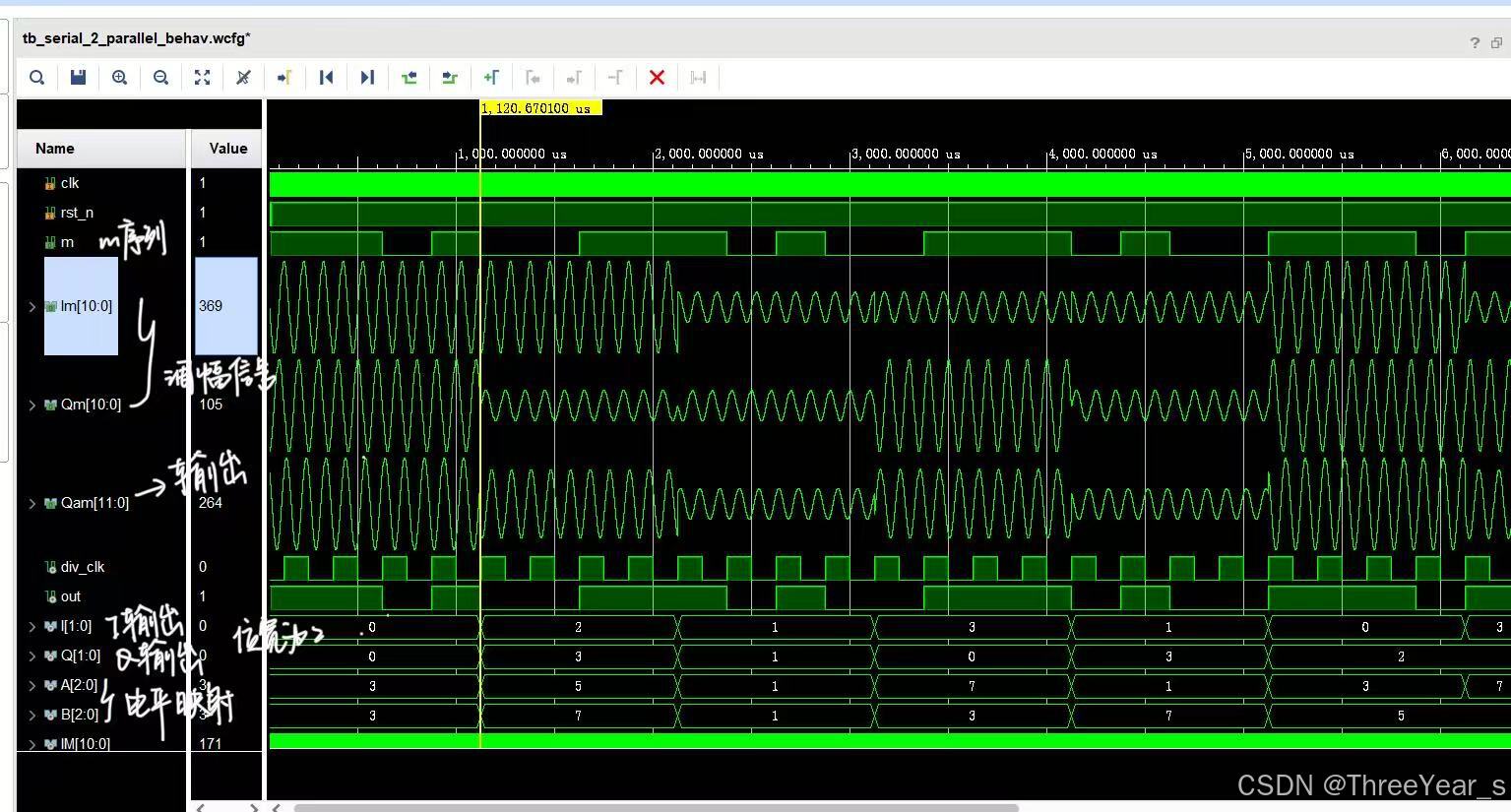Click 4,000.000000 us ruler label

[x=1103, y=155]
